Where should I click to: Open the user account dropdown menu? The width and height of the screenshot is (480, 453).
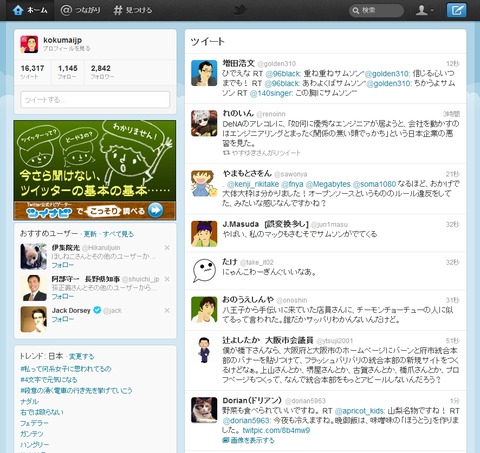424,10
